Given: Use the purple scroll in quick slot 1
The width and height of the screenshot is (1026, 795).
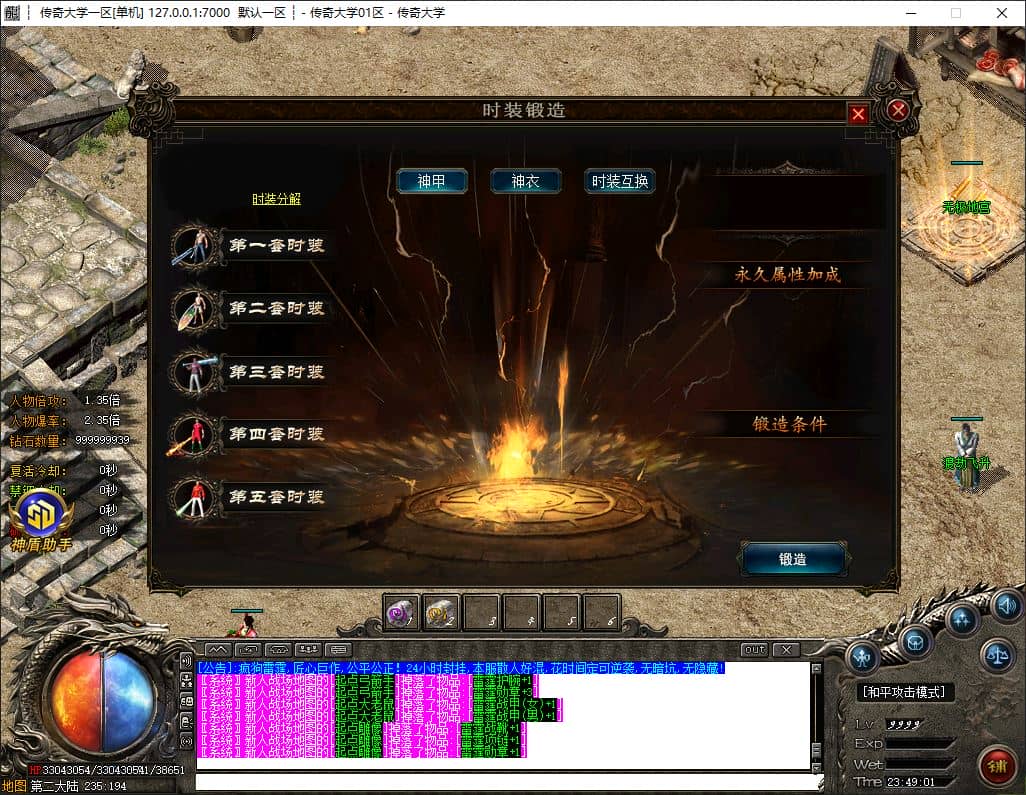Looking at the screenshot, I should click(401, 613).
